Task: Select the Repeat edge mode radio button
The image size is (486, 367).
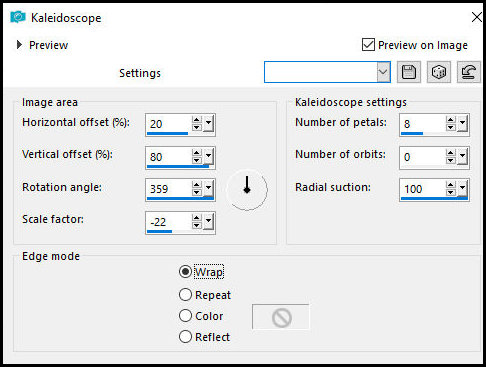Action: click(x=185, y=295)
